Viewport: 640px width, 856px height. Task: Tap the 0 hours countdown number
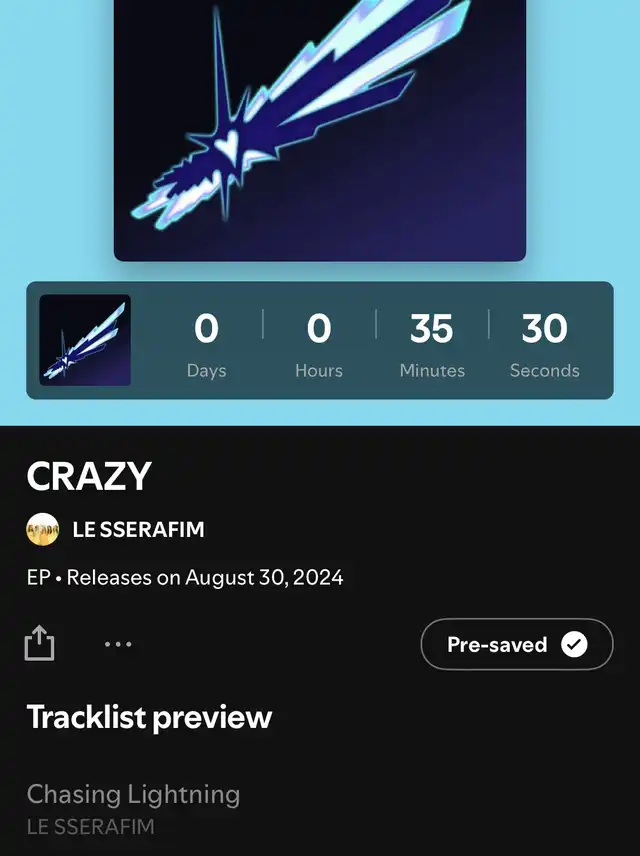pyautogui.click(x=319, y=329)
